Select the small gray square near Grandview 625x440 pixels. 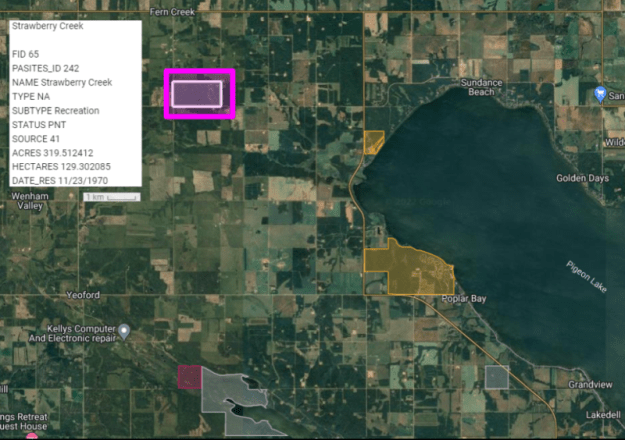(x=497, y=377)
